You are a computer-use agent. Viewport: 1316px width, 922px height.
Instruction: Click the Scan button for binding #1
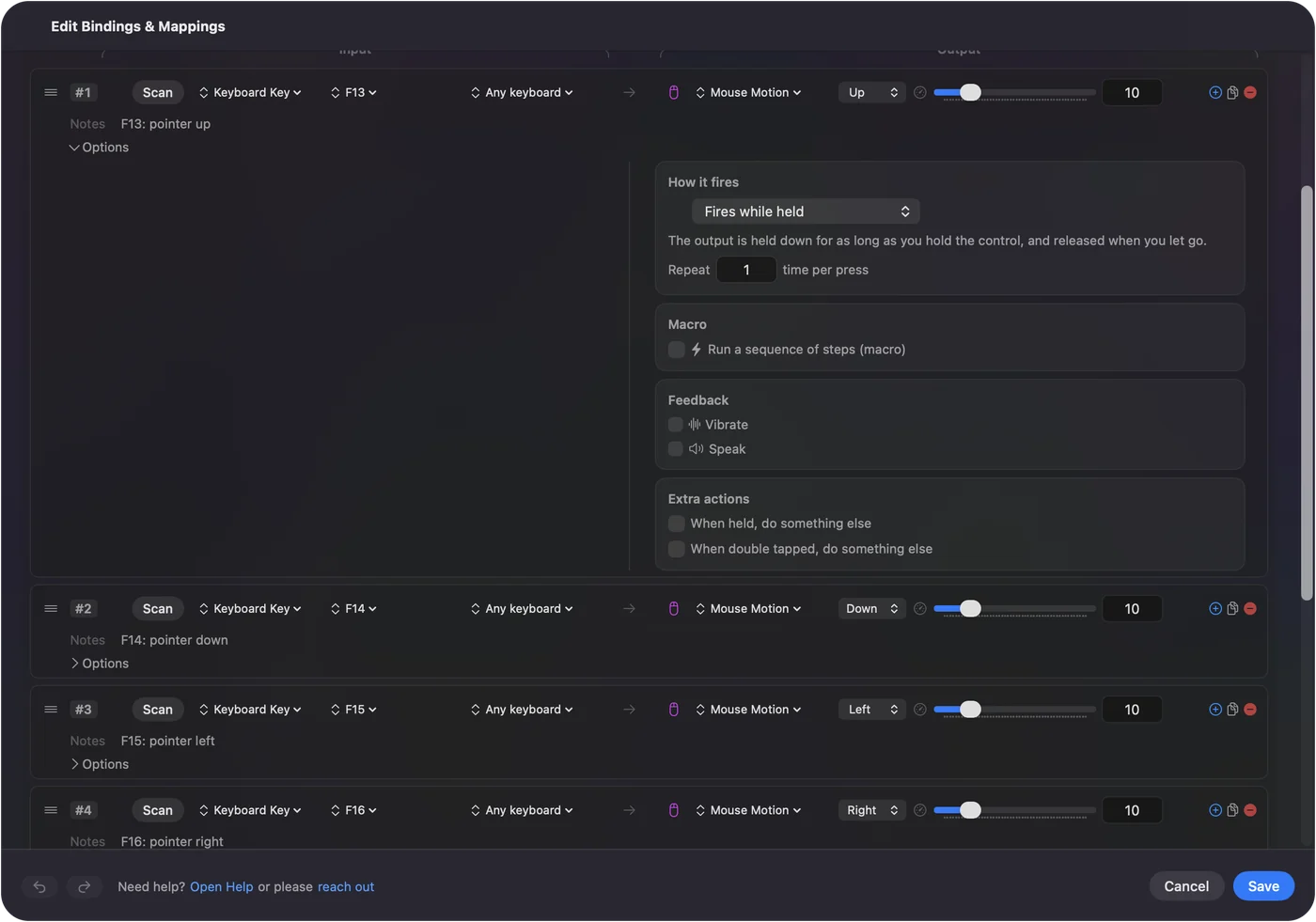(x=158, y=92)
